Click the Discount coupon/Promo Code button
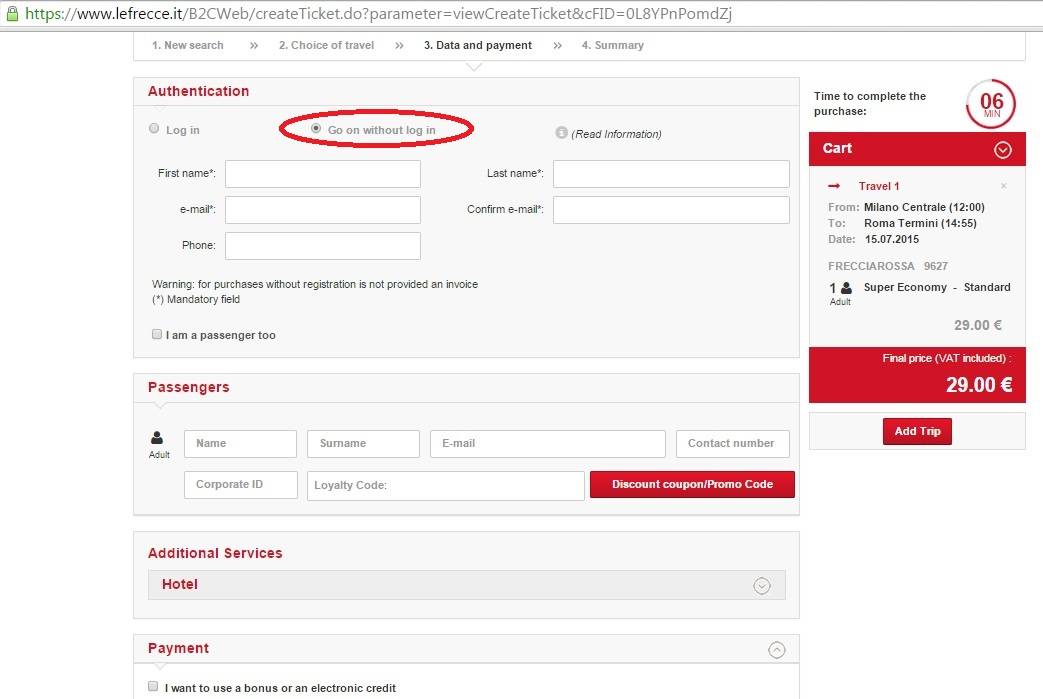 click(692, 485)
